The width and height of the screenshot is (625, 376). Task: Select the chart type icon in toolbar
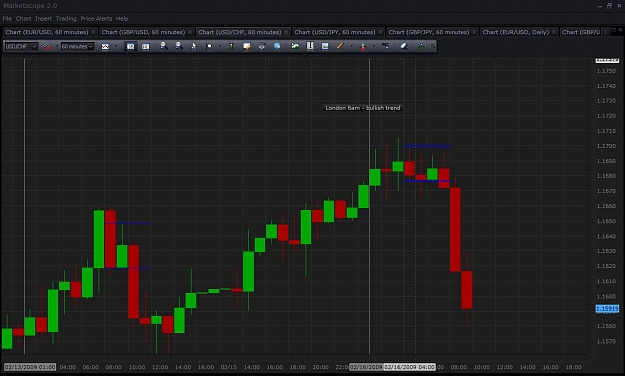click(x=105, y=47)
